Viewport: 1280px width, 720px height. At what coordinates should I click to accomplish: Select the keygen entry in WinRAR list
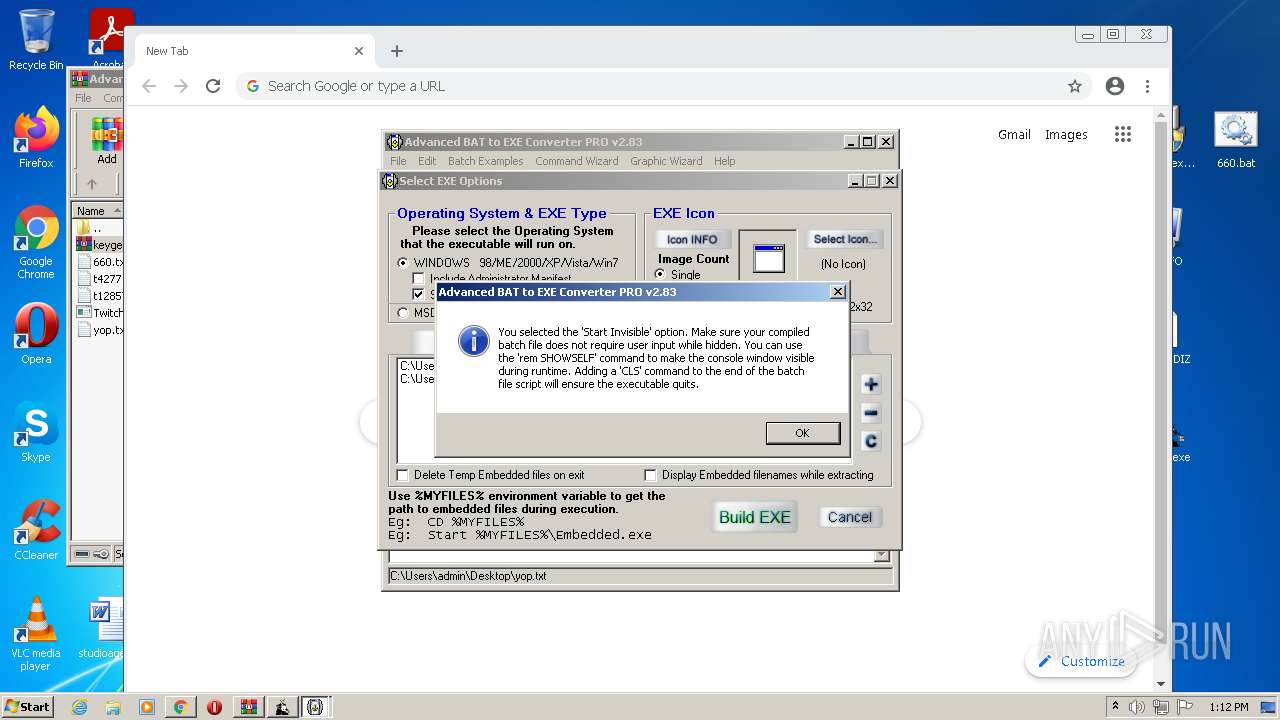[x=99, y=245]
